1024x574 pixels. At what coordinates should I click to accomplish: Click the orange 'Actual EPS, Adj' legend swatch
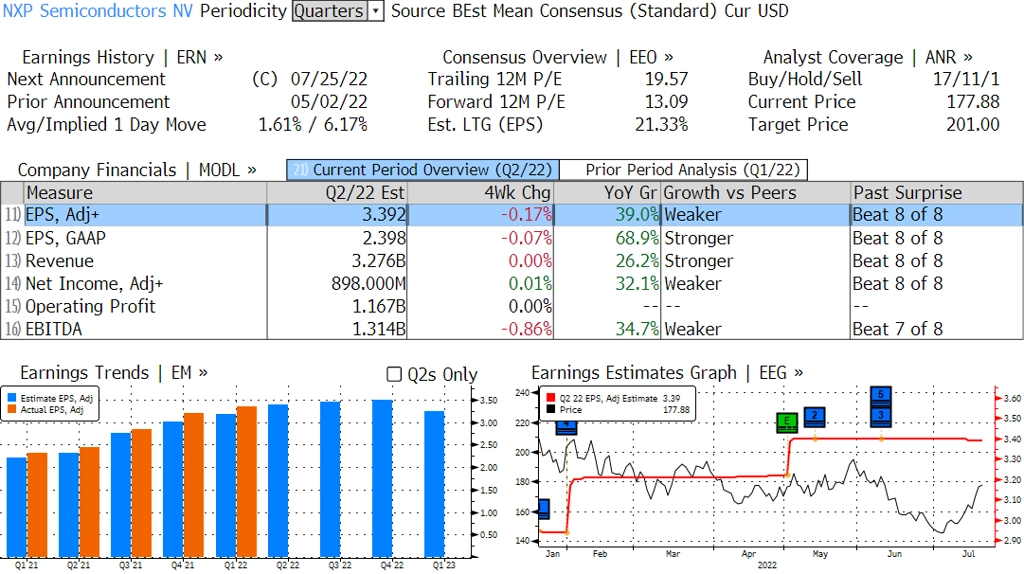tap(12, 409)
